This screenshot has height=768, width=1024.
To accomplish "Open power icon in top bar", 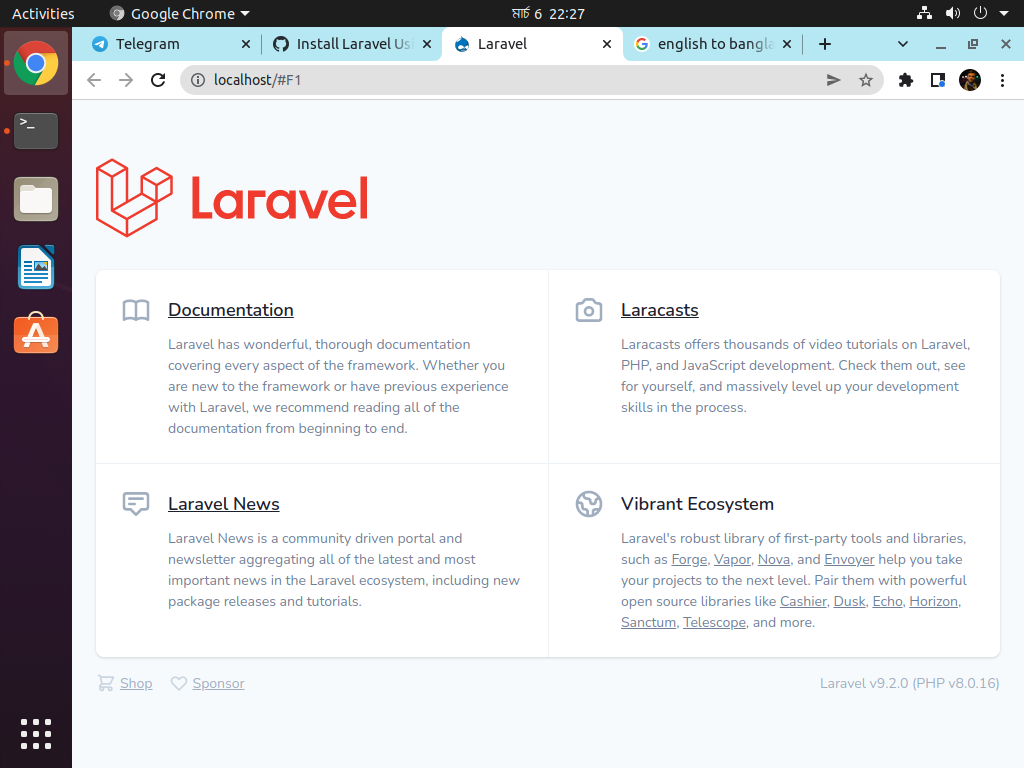I will pos(980,13).
